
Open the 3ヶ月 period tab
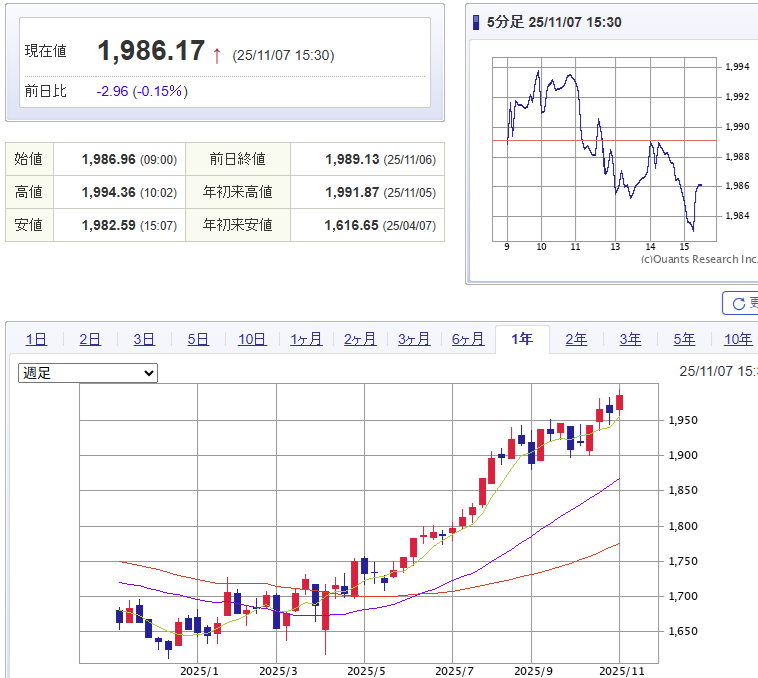pyautogui.click(x=414, y=339)
